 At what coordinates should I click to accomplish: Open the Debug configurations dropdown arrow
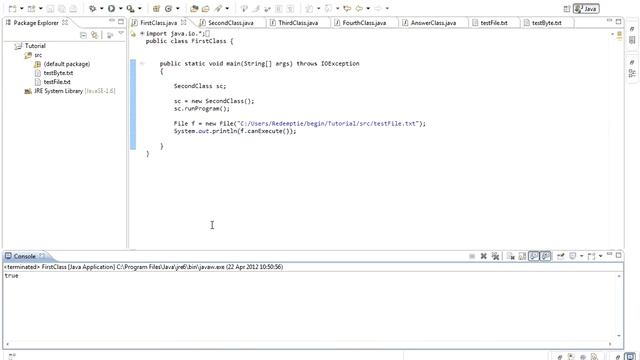point(102,9)
